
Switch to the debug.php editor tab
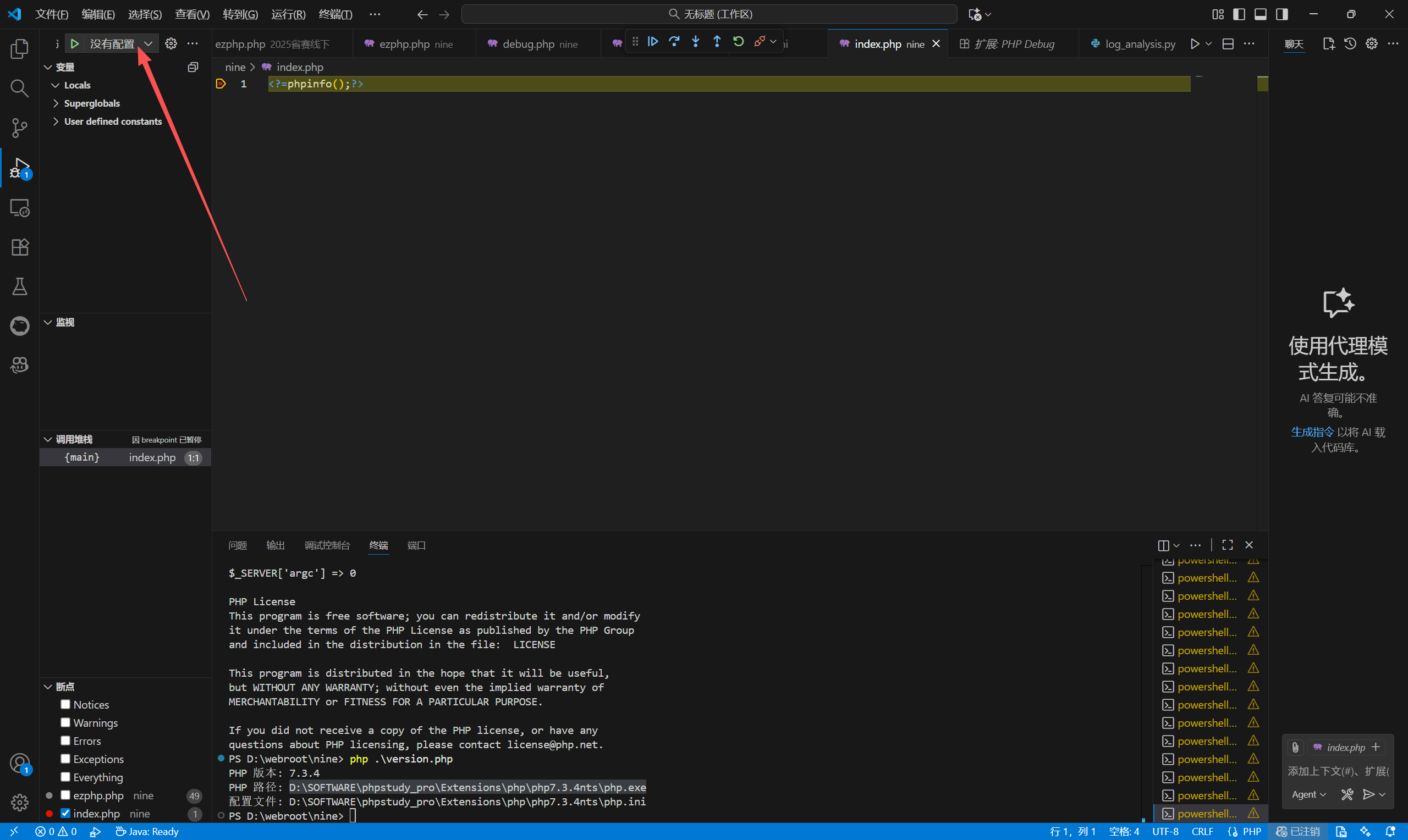coord(528,44)
